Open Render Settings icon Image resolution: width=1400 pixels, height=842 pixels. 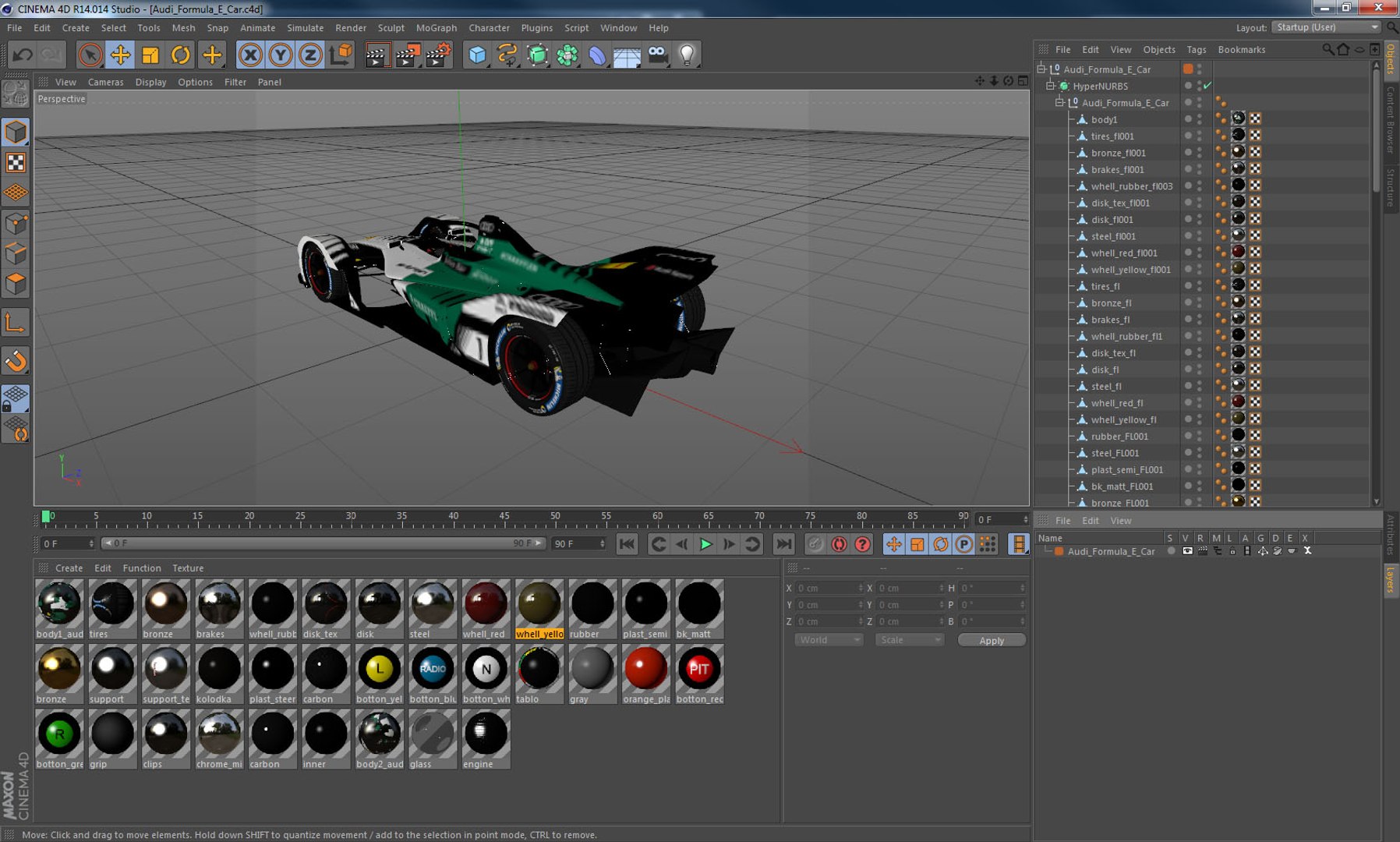click(x=438, y=55)
